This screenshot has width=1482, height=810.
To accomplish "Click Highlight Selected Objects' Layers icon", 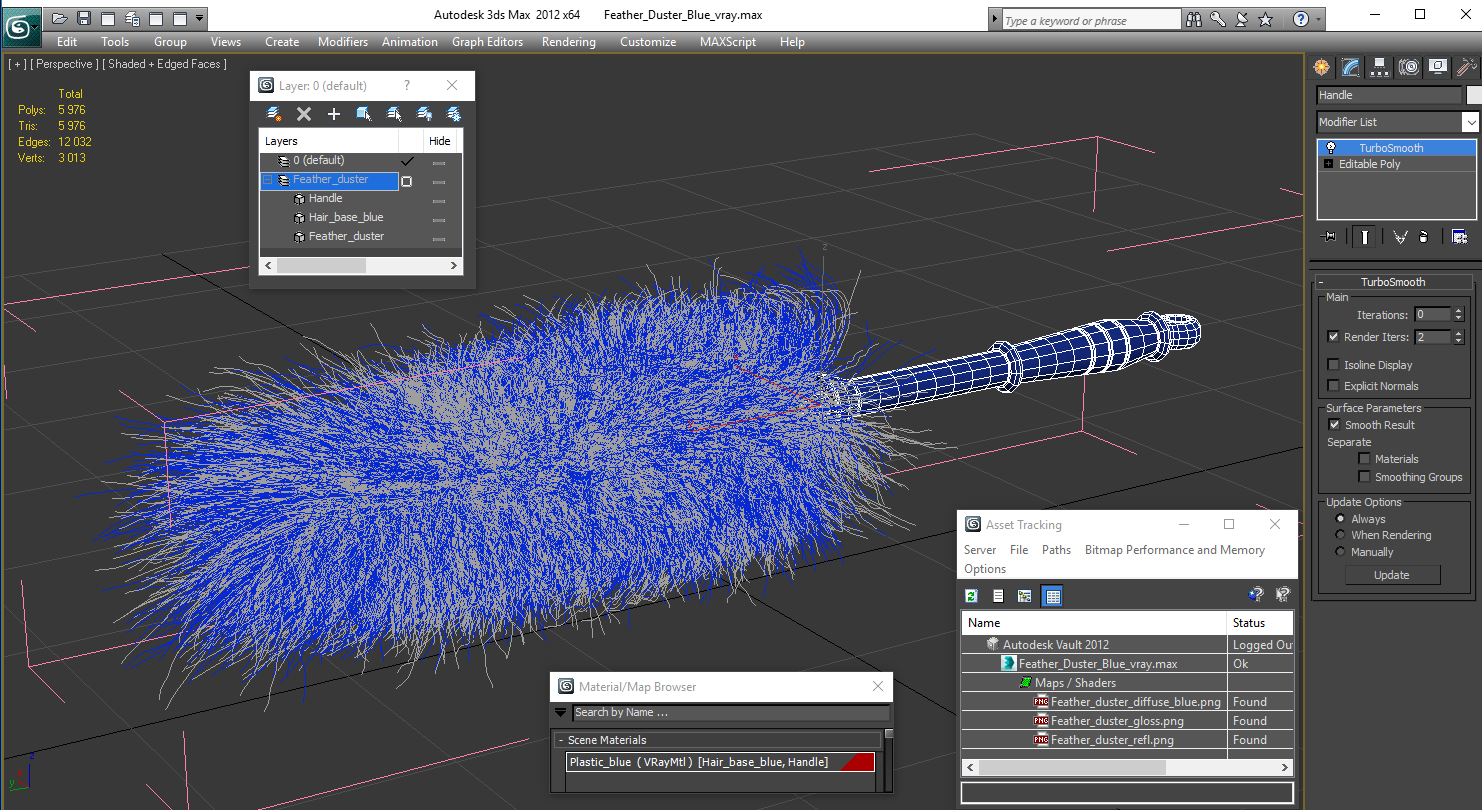I will pos(394,114).
